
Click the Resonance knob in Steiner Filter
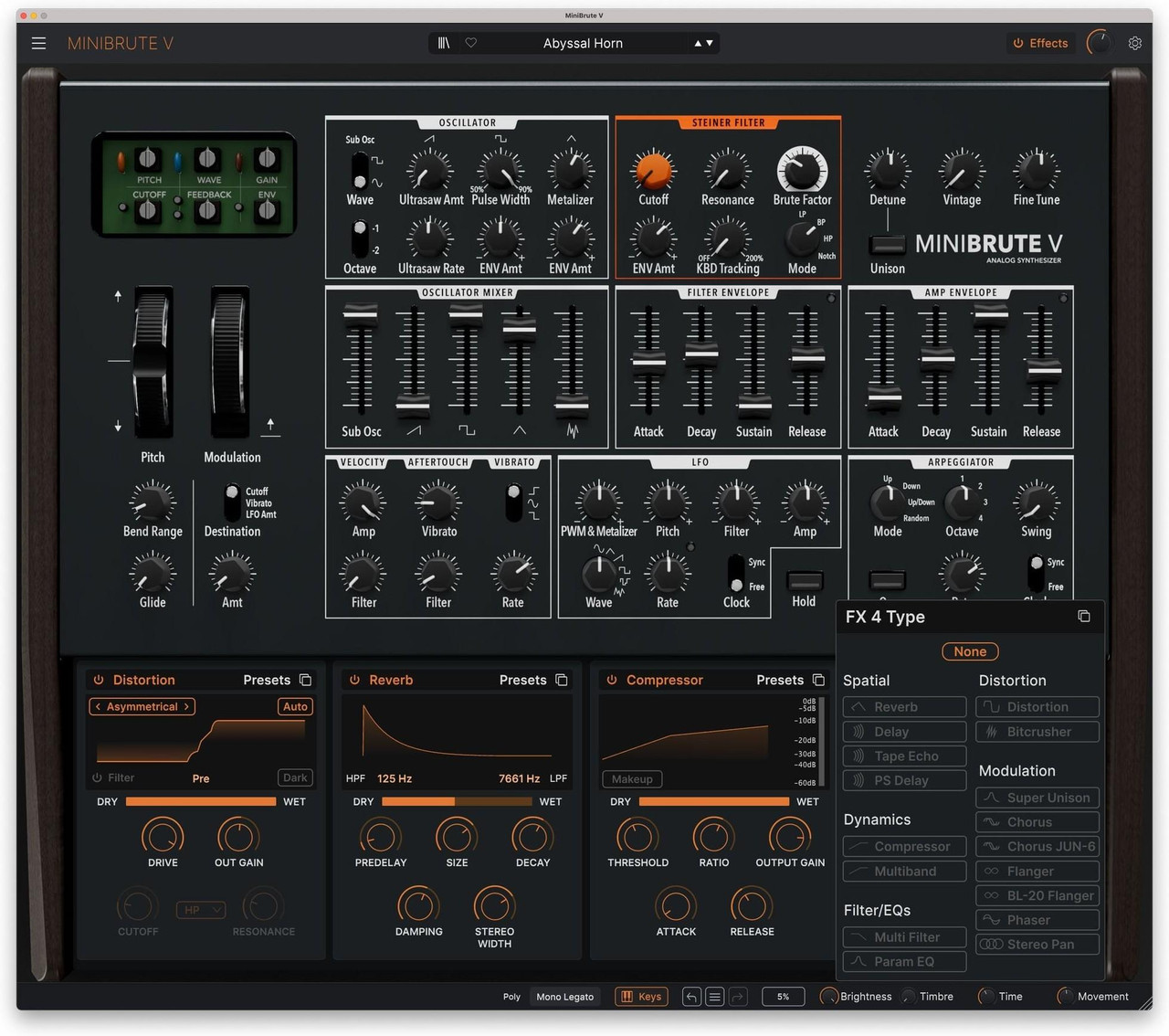pos(727,170)
